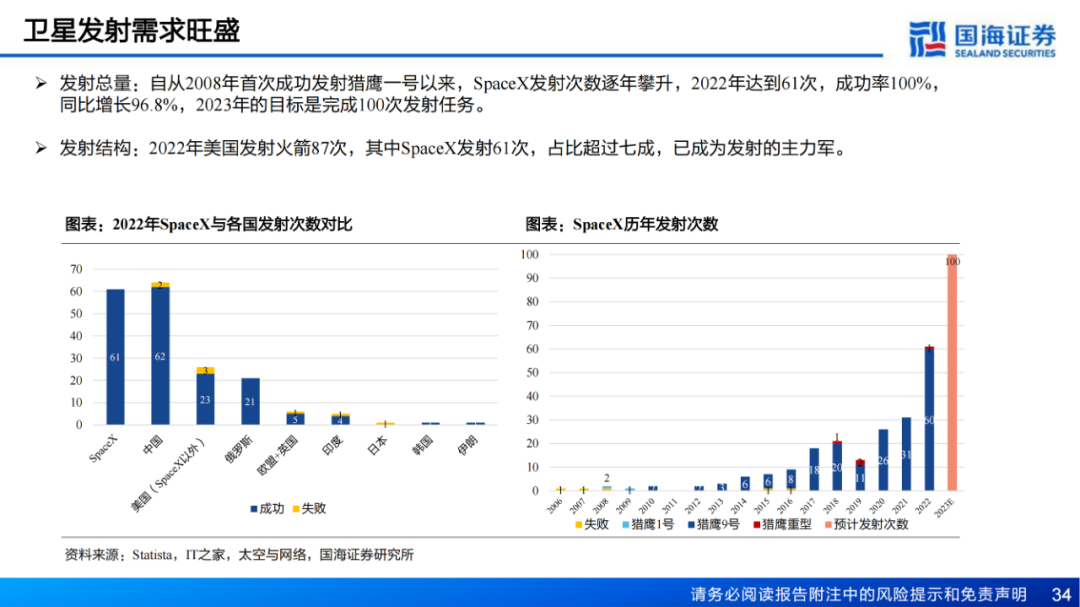Click the 资料来源 source line
Screen dimensions: 1080x607
click(238, 555)
